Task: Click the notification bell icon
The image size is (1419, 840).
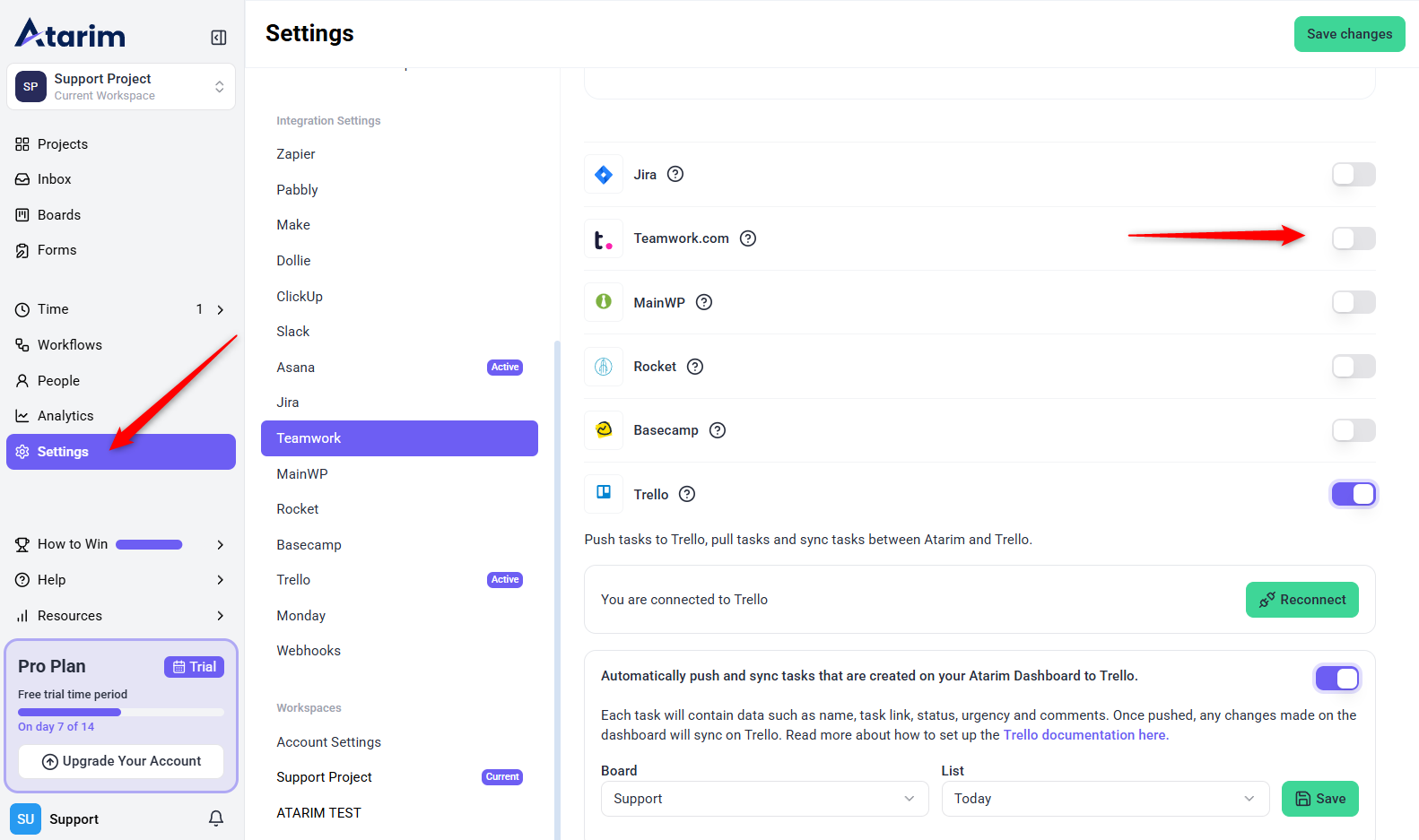Action: tap(216, 818)
